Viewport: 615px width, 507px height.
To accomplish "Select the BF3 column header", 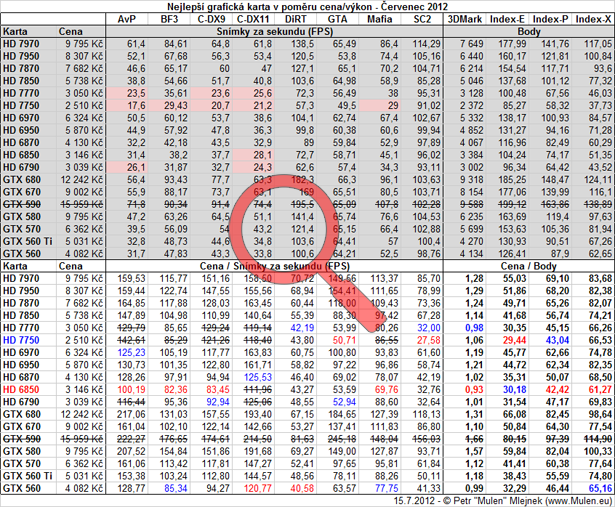I will click(169, 19).
